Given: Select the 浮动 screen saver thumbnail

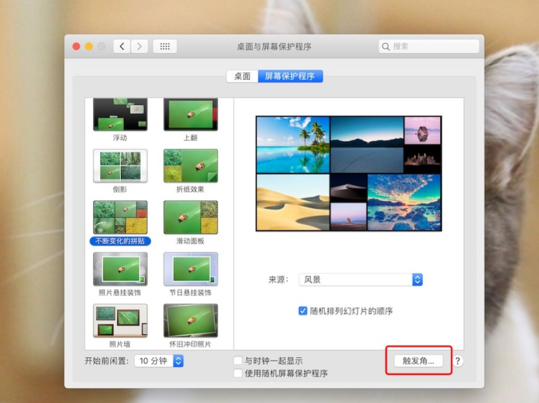Looking at the screenshot, I should 120,115.
